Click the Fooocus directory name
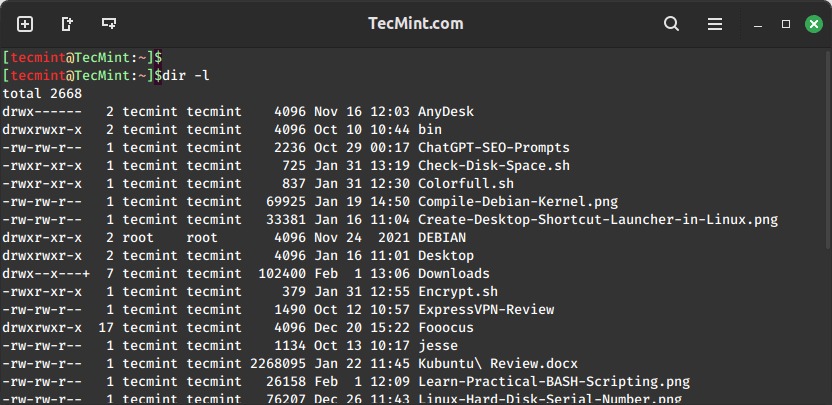832x405 pixels. pos(446,328)
